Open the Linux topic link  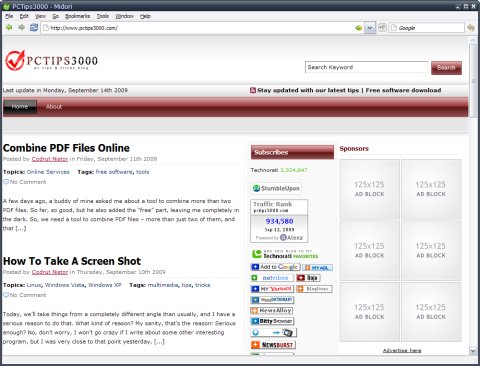point(34,285)
